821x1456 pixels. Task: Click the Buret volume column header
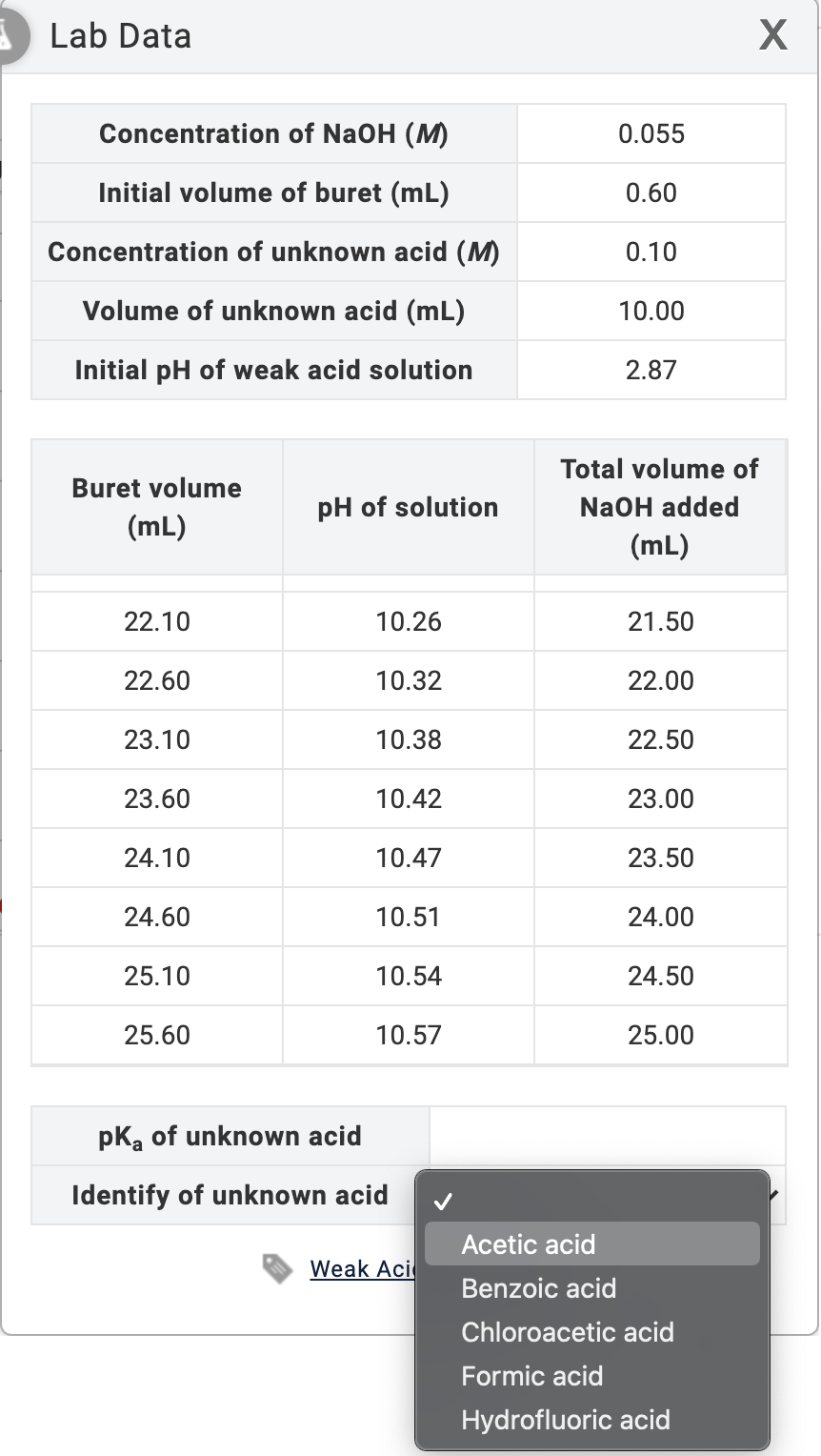tap(156, 507)
